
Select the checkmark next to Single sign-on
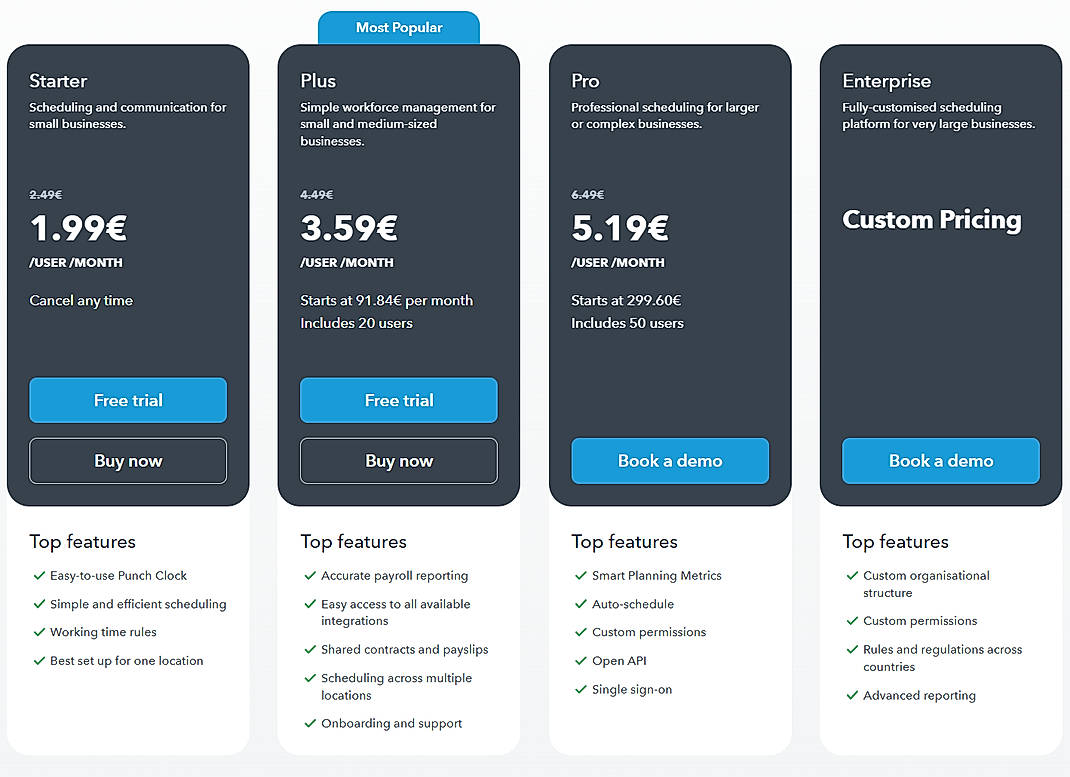[x=581, y=690]
